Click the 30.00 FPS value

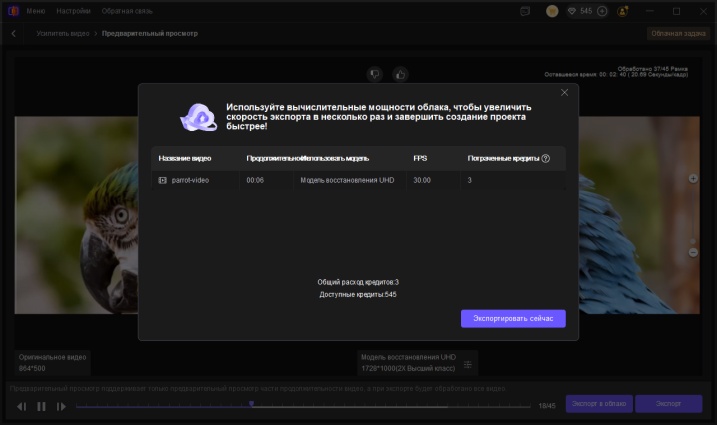tap(422, 180)
